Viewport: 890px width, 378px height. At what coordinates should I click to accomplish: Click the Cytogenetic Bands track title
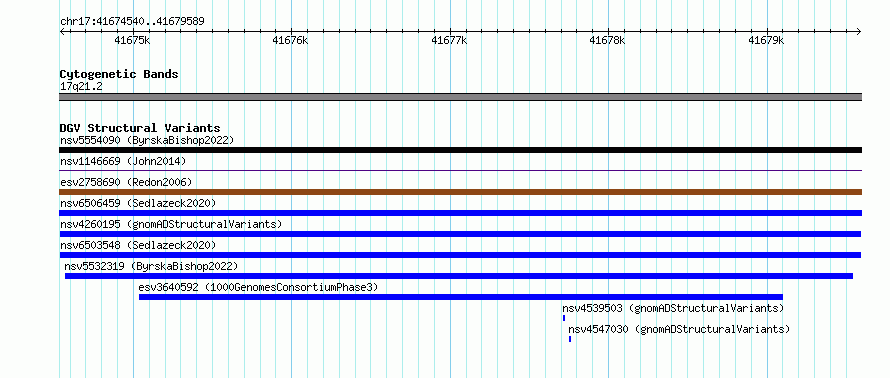pyautogui.click(x=119, y=74)
